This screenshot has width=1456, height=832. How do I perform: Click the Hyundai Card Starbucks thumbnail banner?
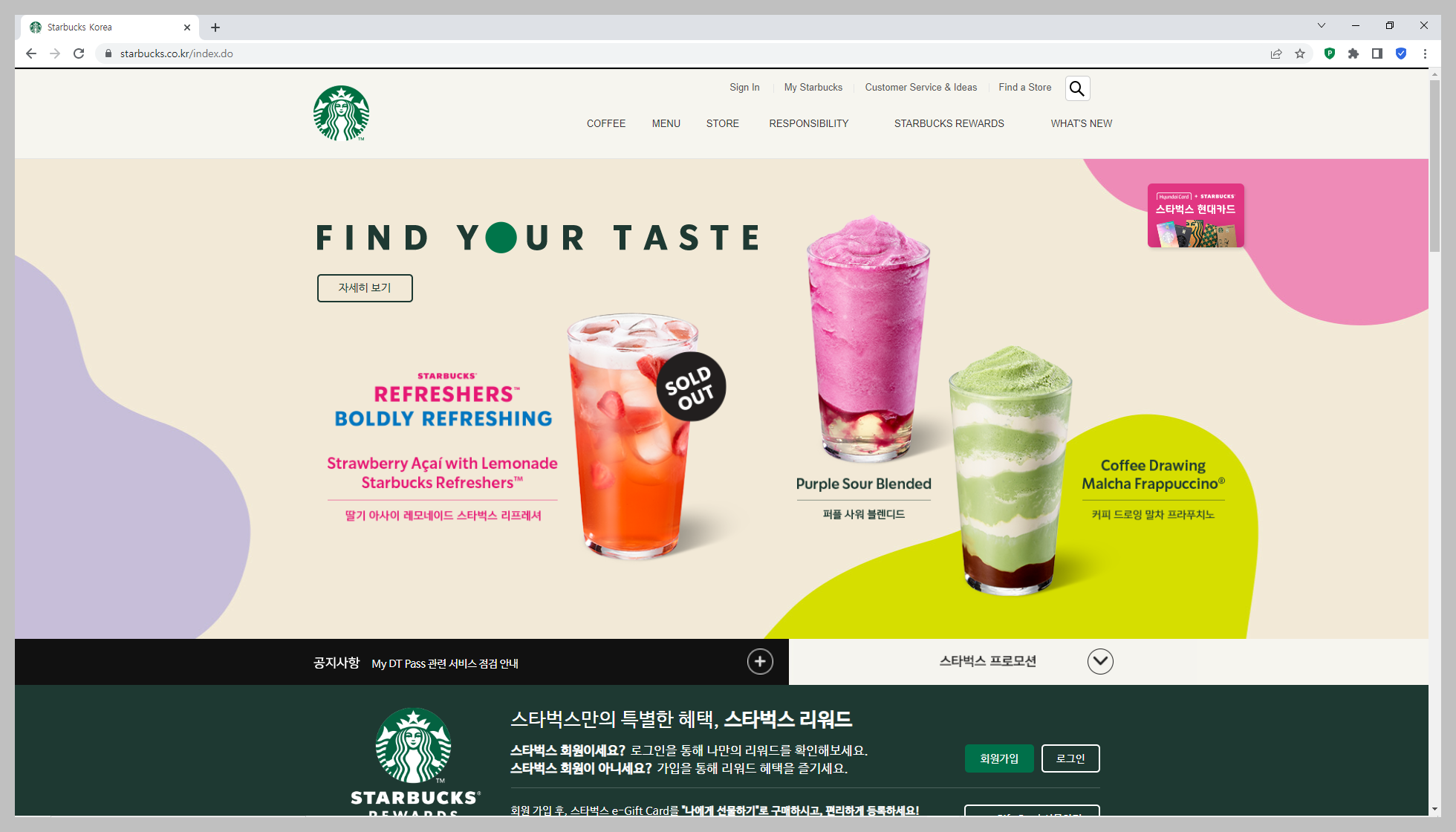[1195, 215]
